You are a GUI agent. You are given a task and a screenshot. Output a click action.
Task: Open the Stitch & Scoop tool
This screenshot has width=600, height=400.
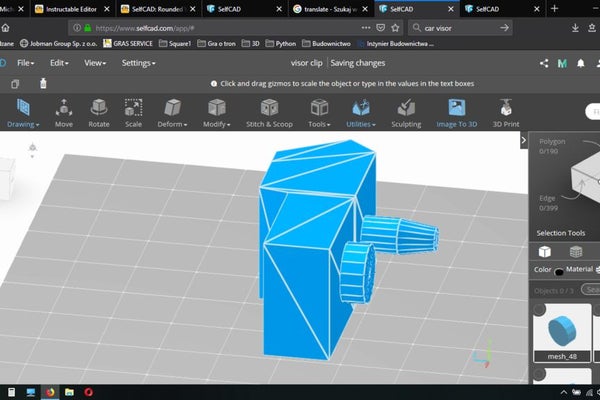coord(269,113)
